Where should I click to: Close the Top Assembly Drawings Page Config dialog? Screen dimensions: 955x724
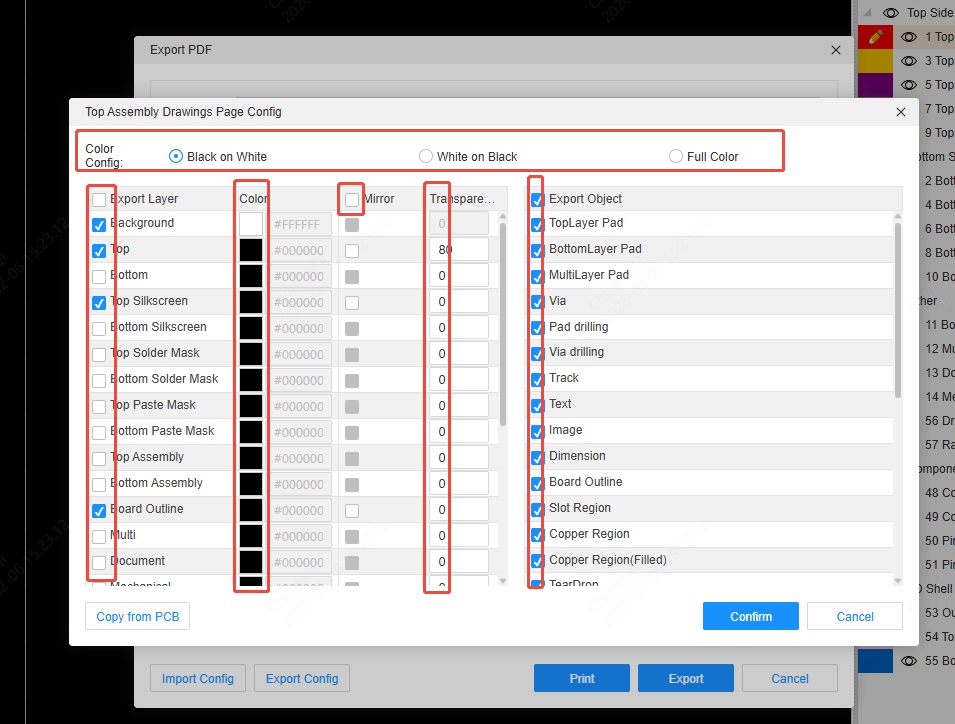(901, 112)
